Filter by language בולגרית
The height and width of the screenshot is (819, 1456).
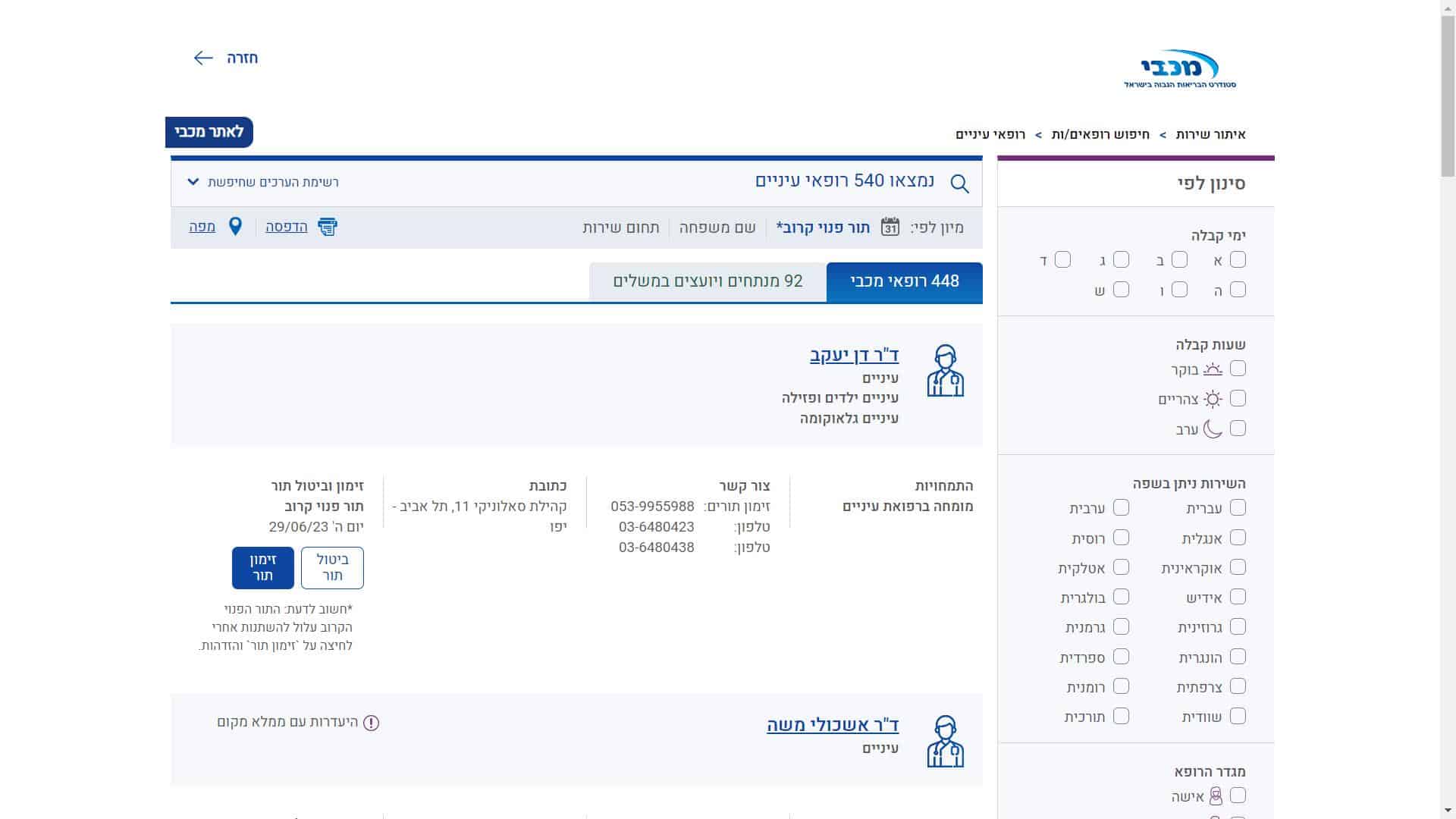[x=1121, y=596]
